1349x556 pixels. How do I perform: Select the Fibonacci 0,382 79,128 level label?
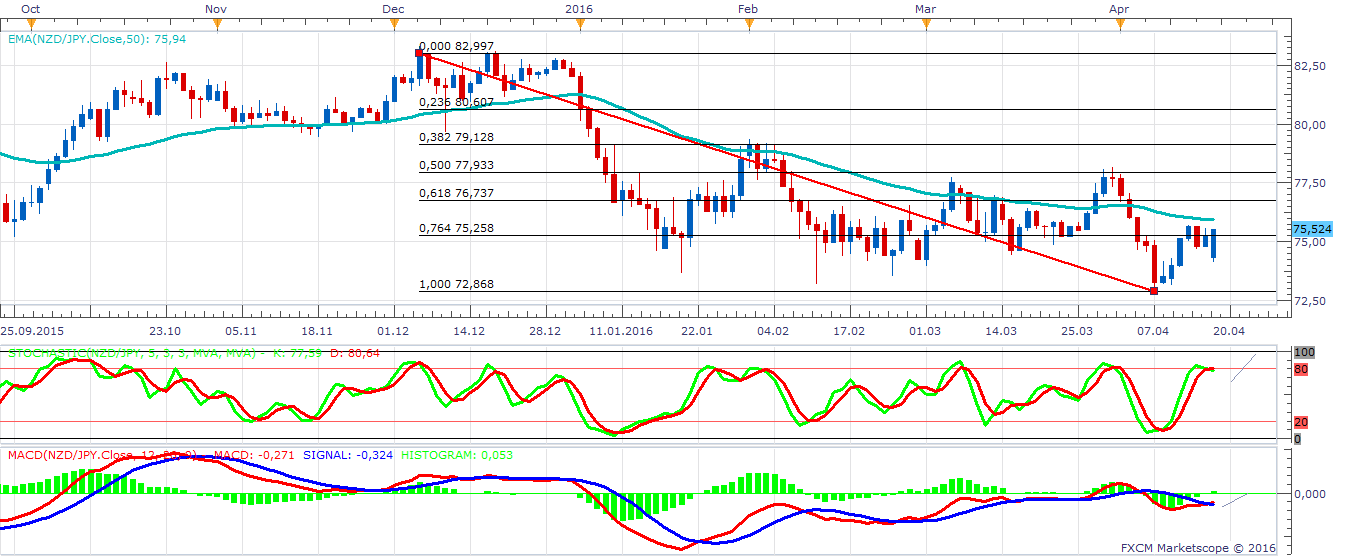457,137
